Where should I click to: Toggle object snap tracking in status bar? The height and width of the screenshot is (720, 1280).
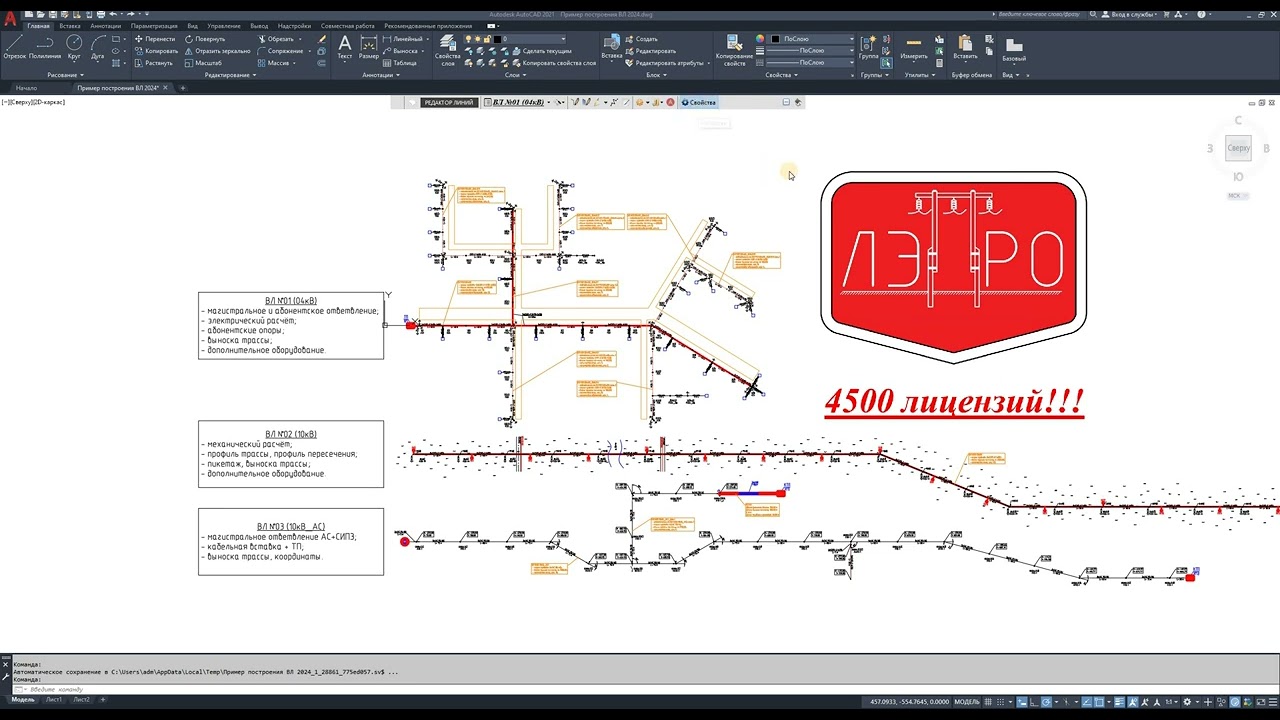click(1085, 702)
